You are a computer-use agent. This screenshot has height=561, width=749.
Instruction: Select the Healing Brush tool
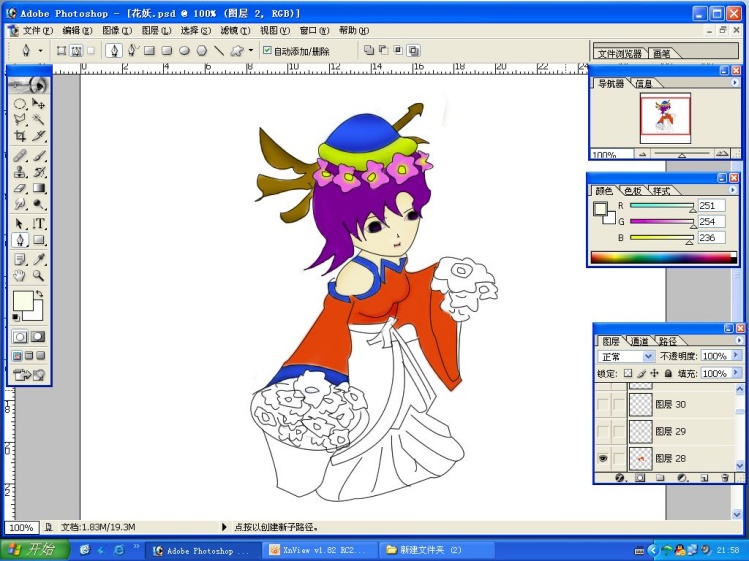coord(20,156)
